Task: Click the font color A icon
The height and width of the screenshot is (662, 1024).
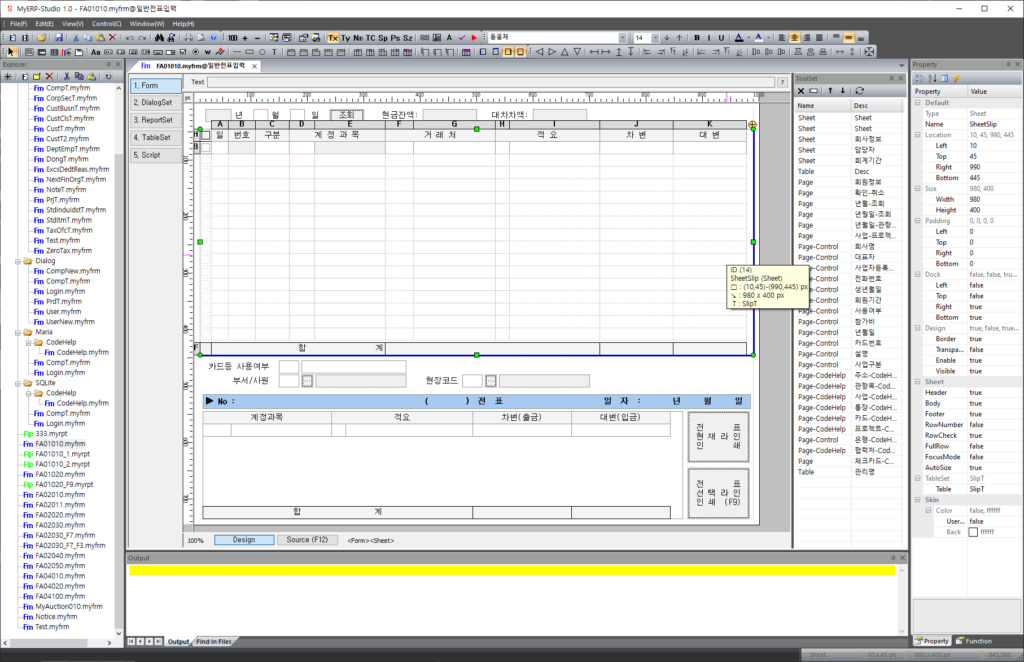Action: click(739, 38)
